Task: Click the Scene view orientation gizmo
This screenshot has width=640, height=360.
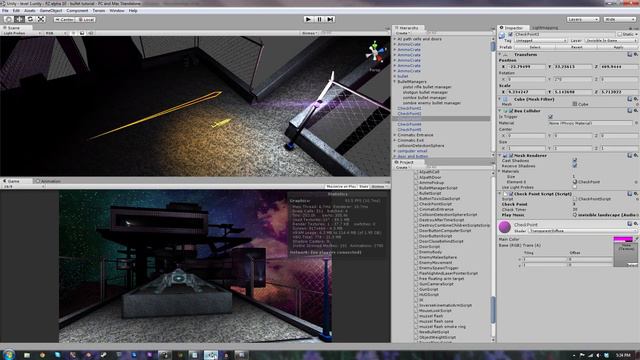Action: pyautogui.click(x=375, y=53)
